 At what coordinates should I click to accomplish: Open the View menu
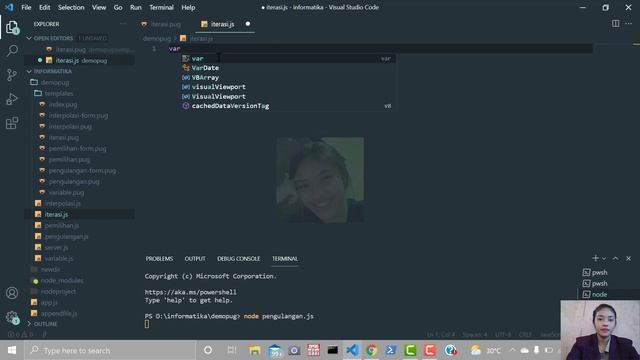(99, 7)
